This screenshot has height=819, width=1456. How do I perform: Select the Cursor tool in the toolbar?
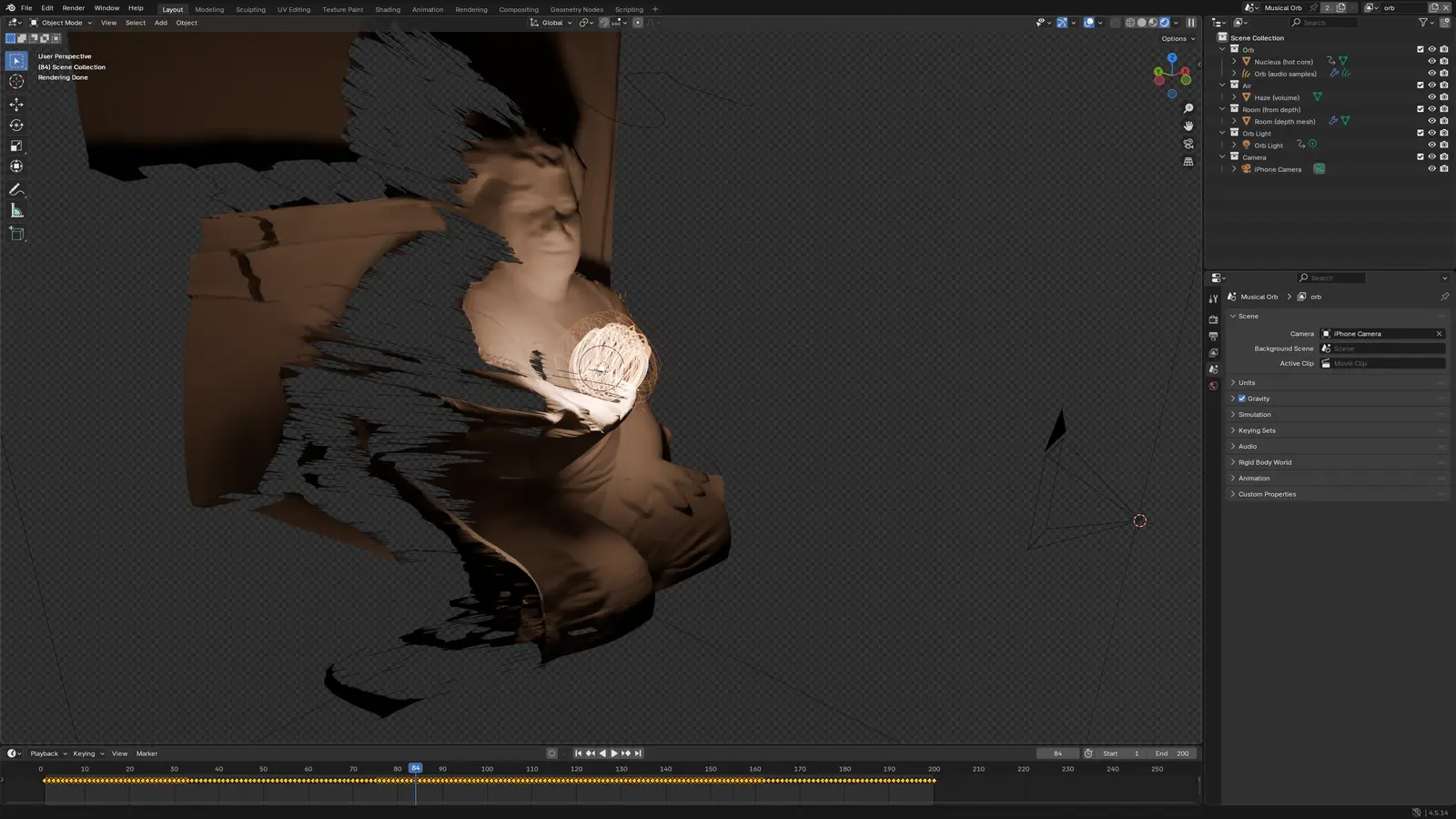(x=16, y=82)
